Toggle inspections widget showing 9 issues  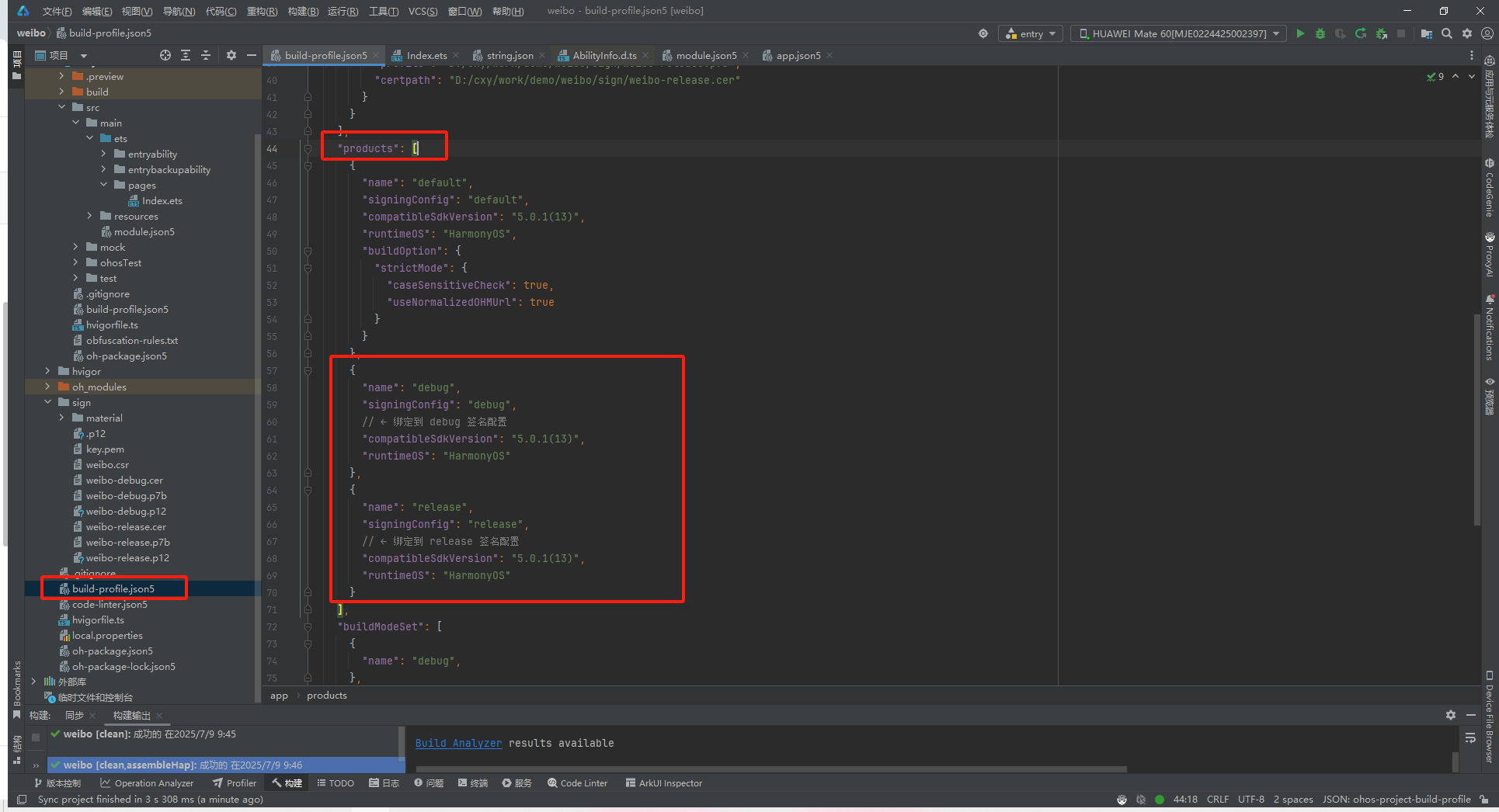(x=1435, y=76)
